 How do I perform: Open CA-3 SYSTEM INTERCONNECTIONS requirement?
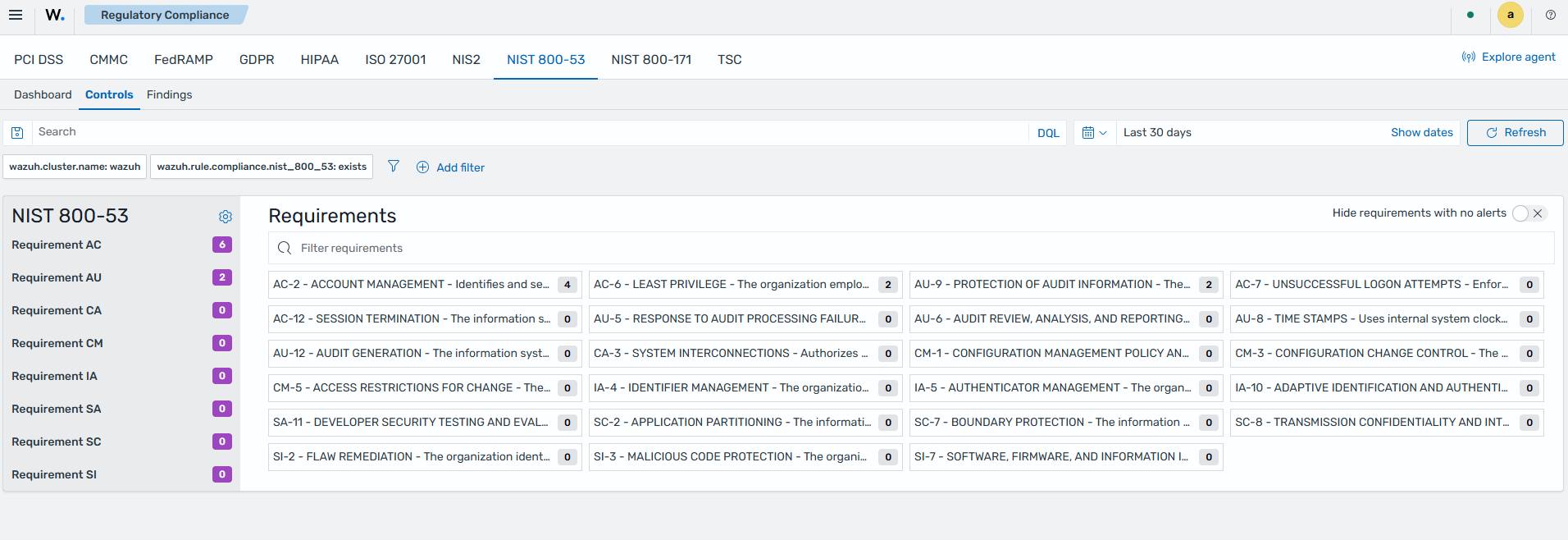[745, 354]
